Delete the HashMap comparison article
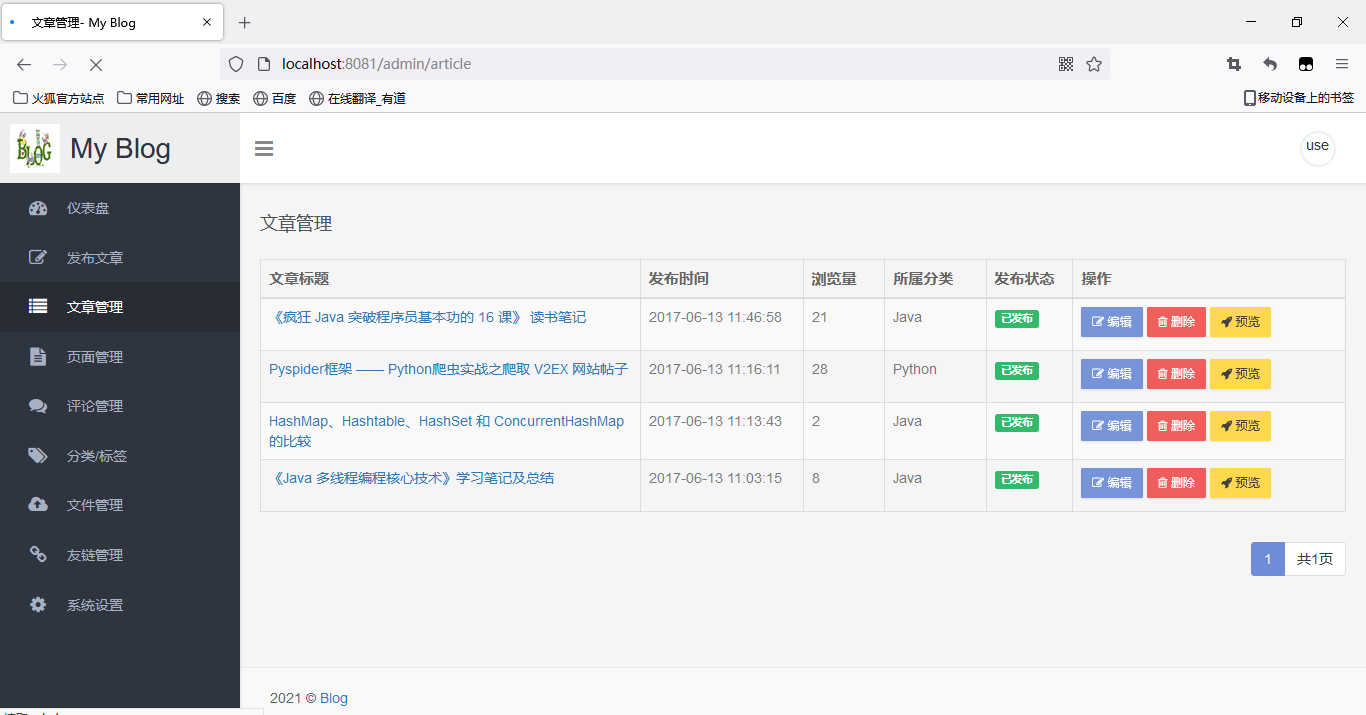The width and height of the screenshot is (1366, 715). click(x=1176, y=426)
